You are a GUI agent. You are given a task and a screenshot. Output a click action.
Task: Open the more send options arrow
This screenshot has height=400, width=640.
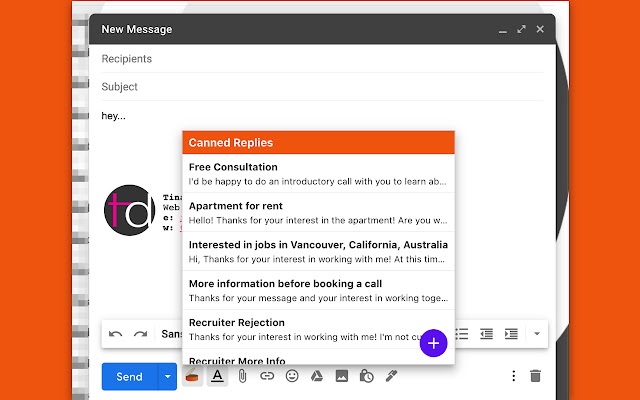pos(168,376)
